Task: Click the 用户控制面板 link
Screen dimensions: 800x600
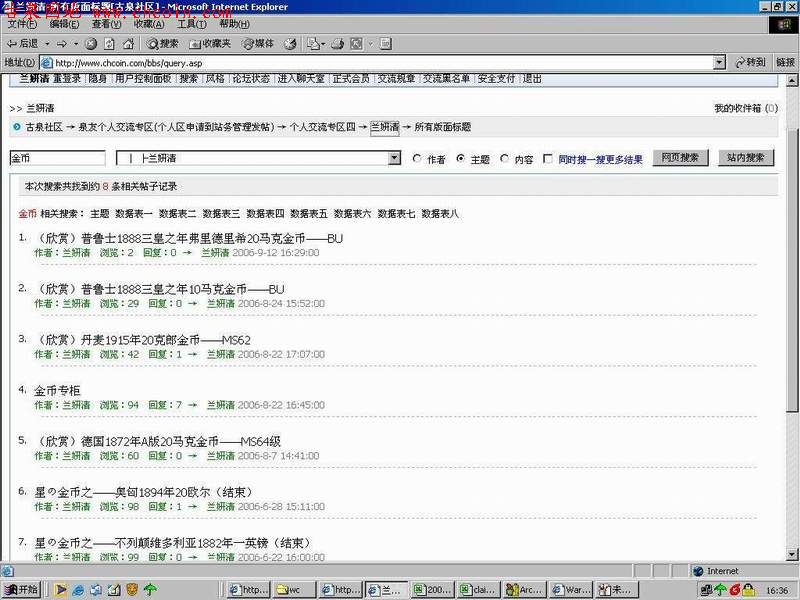Action: [143, 79]
